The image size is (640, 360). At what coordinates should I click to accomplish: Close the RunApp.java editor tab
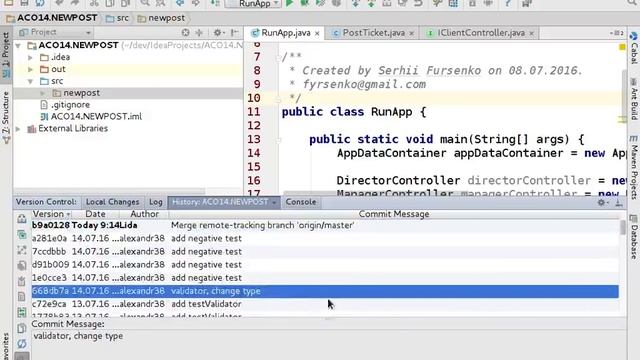pyautogui.click(x=317, y=33)
